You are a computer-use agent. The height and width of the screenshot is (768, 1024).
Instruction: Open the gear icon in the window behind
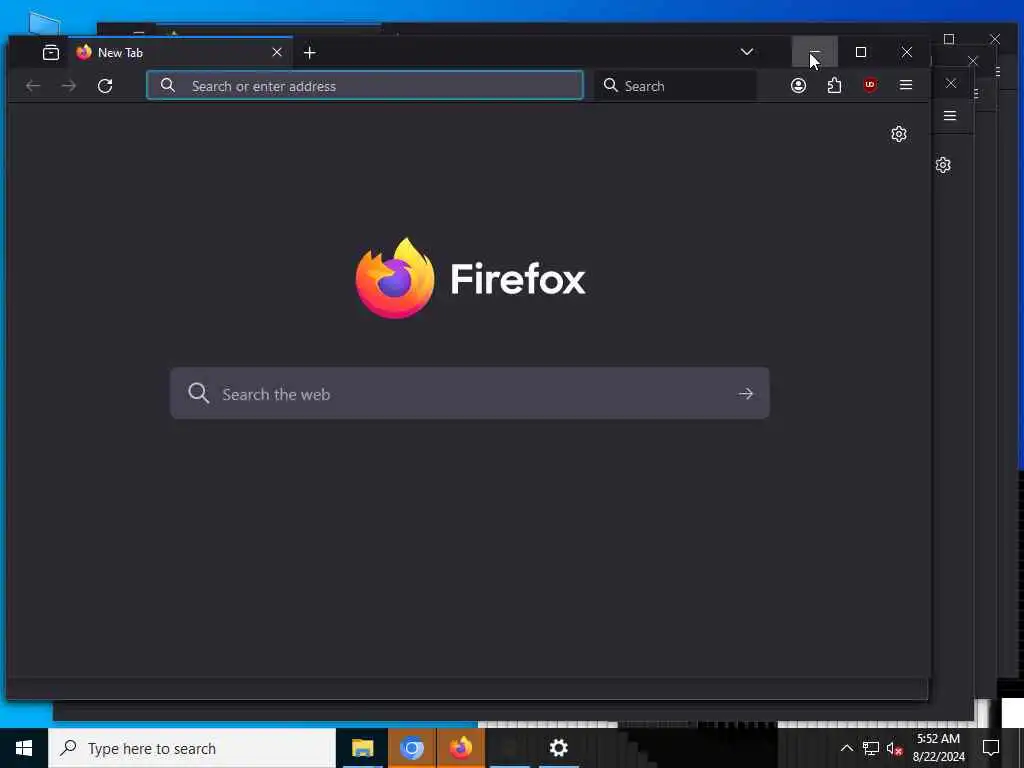[x=943, y=165]
